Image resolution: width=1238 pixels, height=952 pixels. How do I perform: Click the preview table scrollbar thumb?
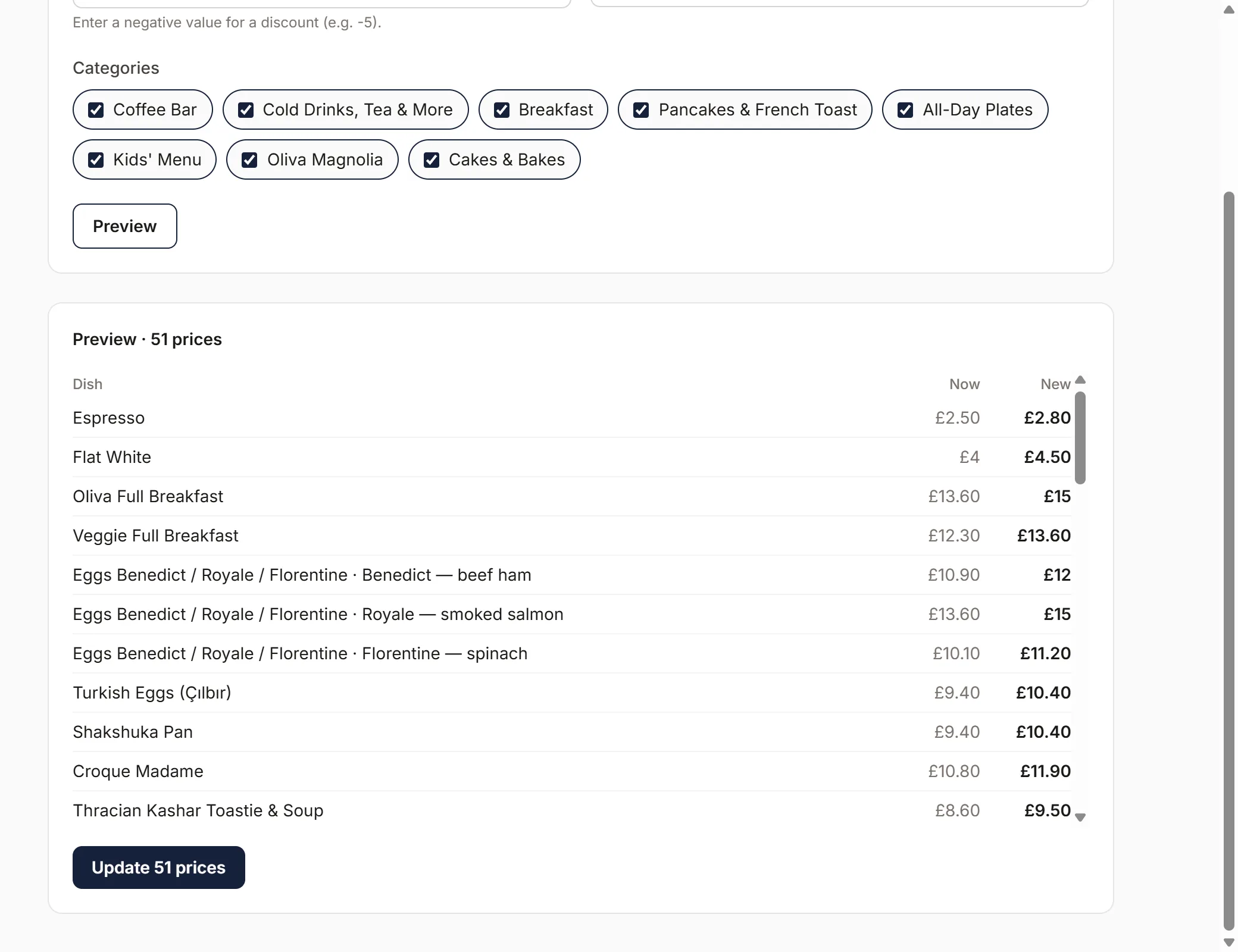click(x=1080, y=438)
